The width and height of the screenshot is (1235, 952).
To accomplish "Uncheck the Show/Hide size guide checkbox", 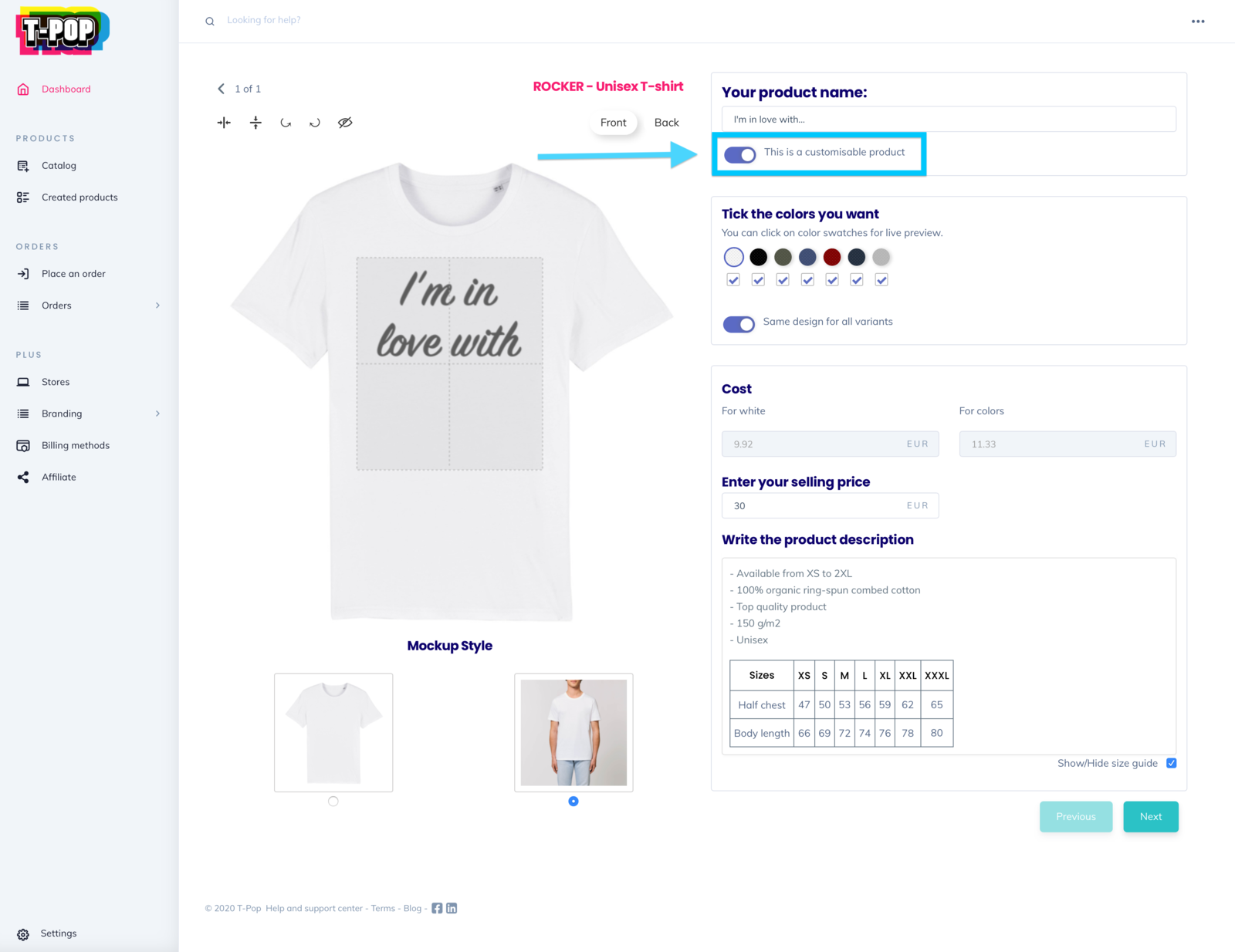I will point(1171,763).
